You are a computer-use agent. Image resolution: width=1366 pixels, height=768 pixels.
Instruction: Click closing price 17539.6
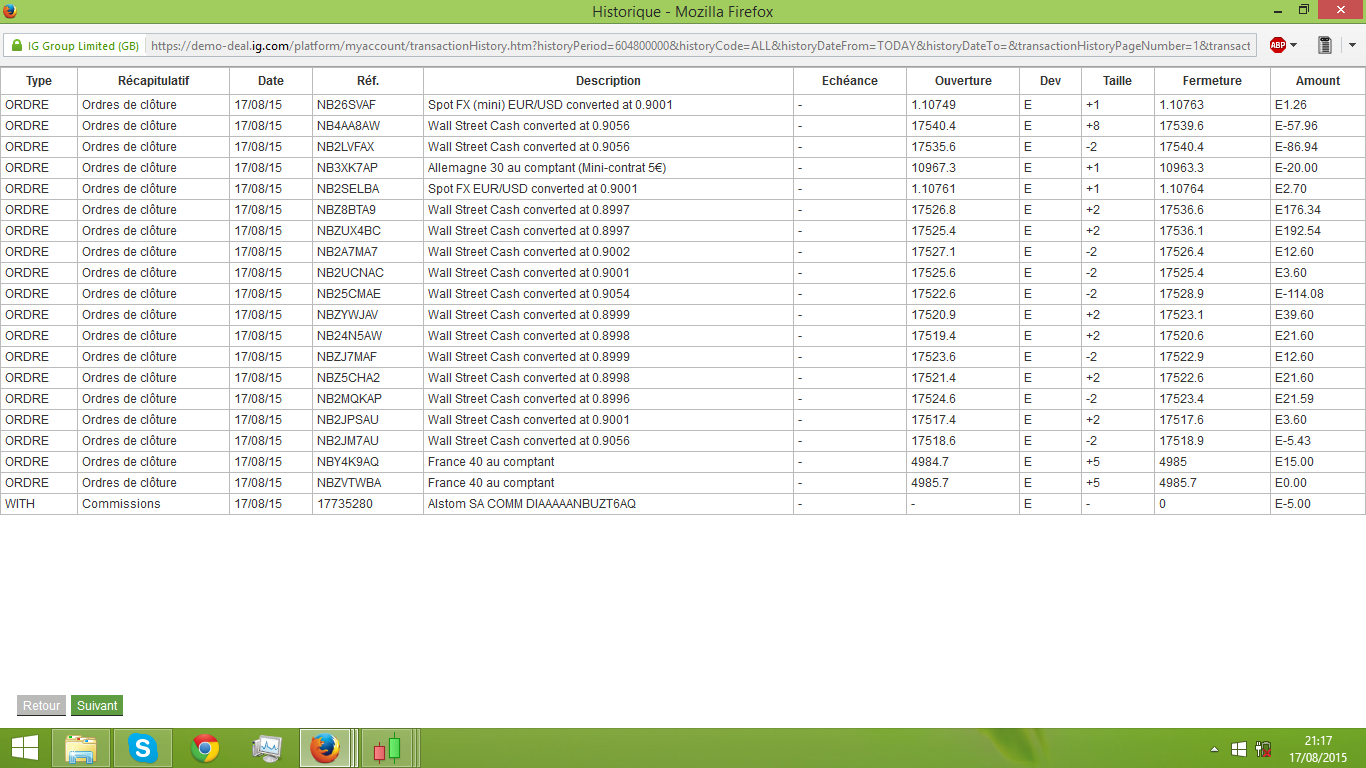1182,126
